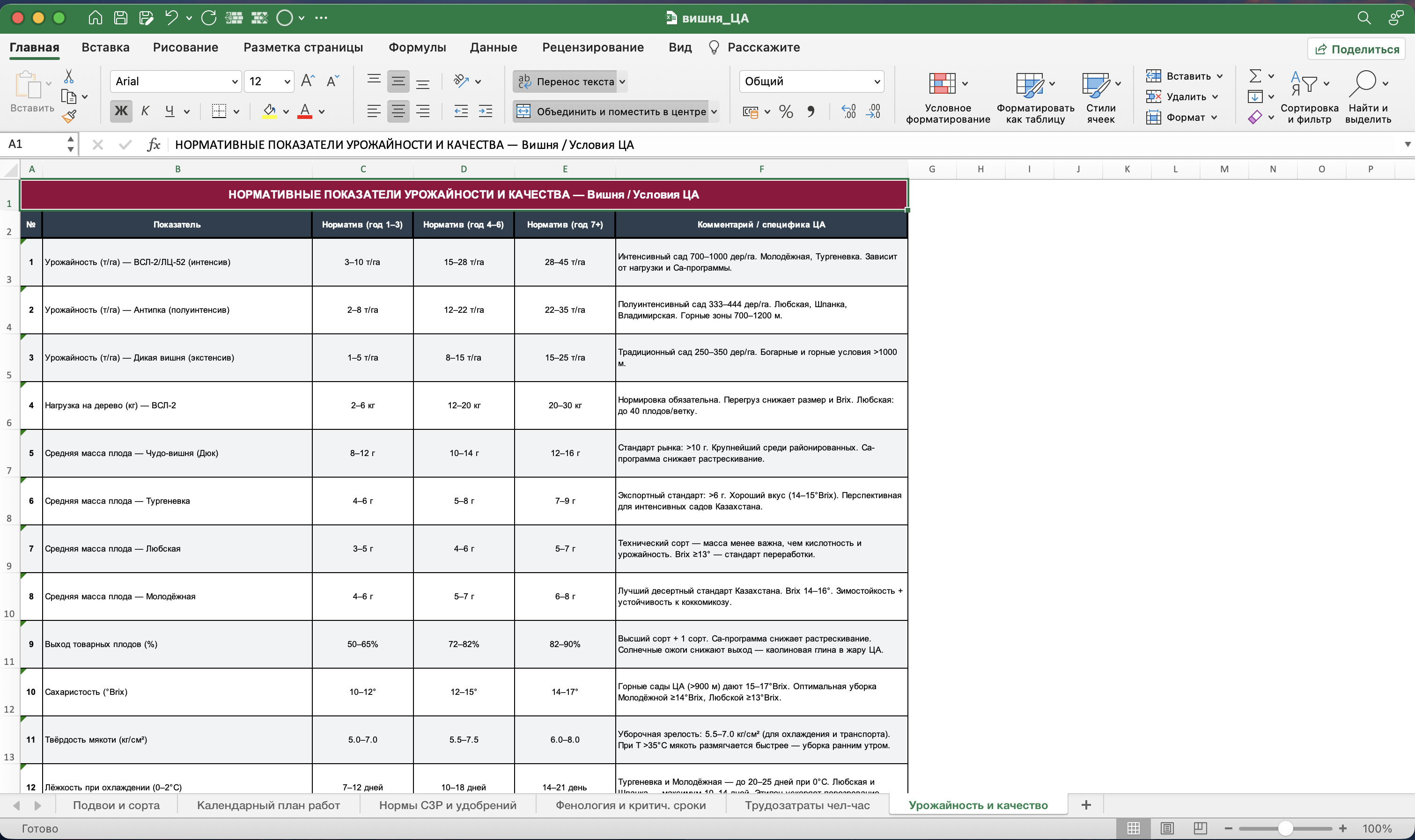This screenshot has width=1415, height=840.
Task: Click the Format Painter brush icon
Action: pos(69,116)
